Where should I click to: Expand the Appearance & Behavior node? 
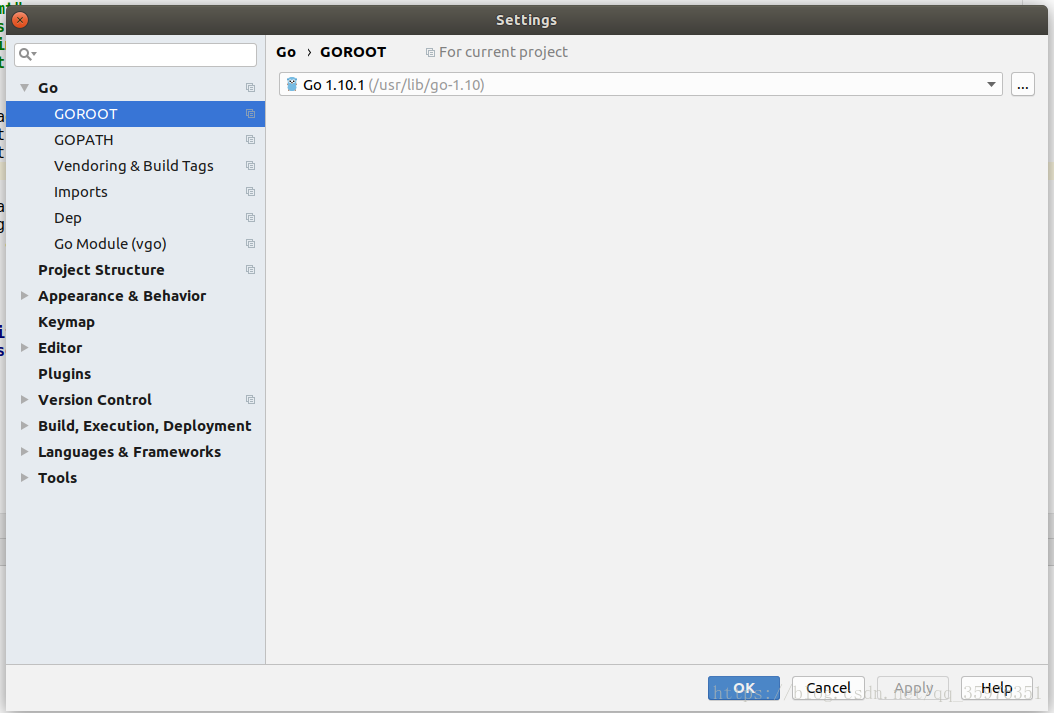24,296
